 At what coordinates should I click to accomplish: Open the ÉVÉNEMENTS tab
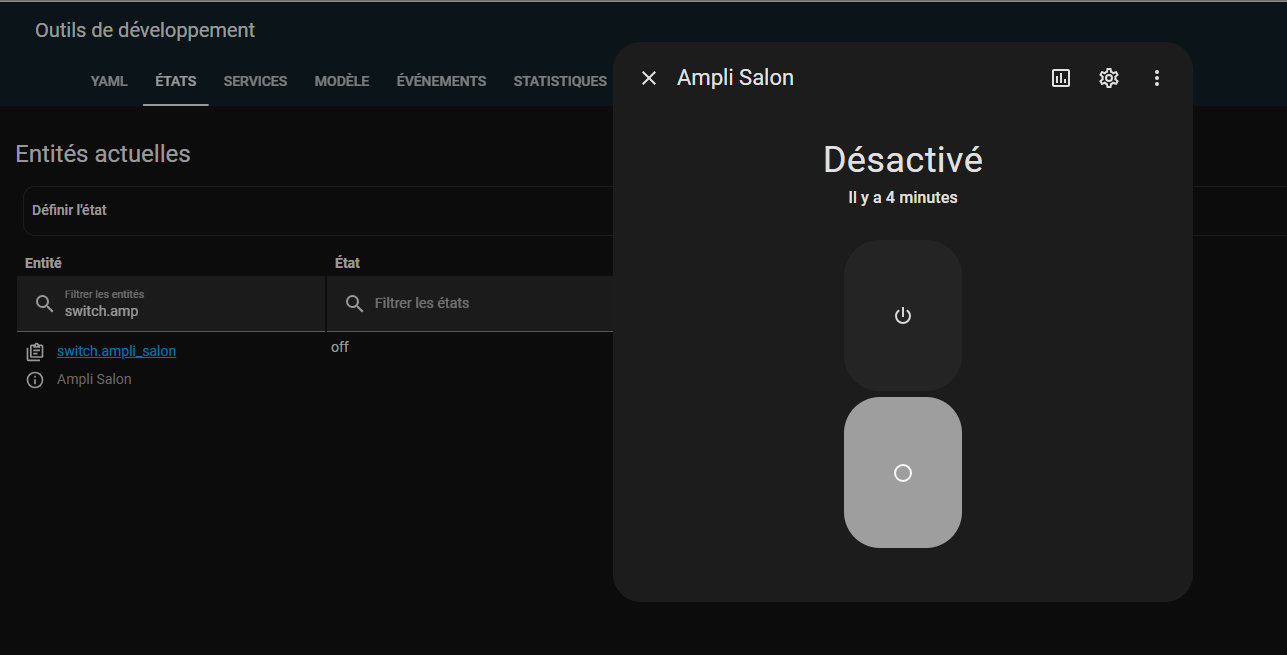(x=441, y=81)
